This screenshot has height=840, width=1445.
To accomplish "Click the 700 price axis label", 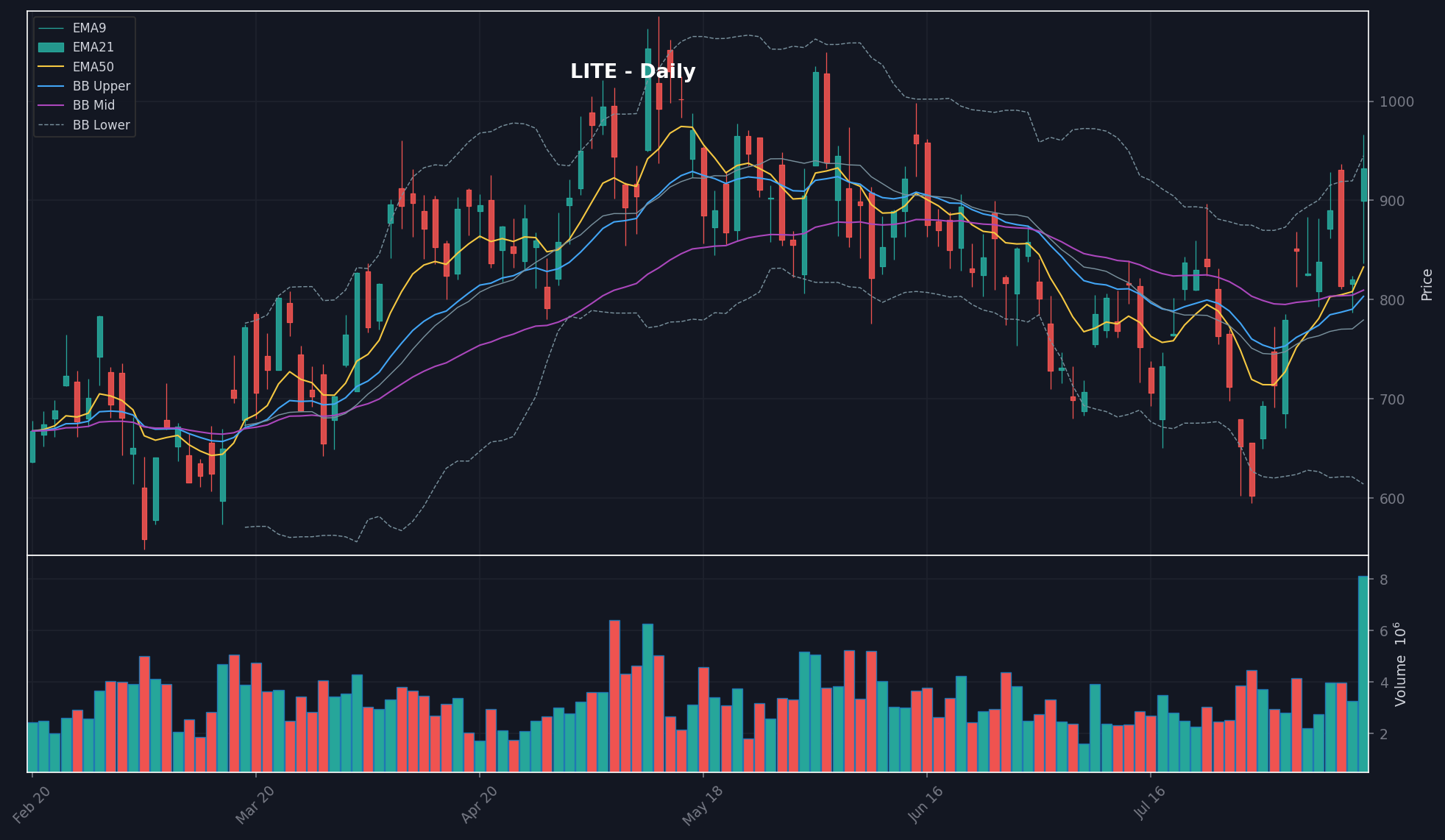I will (x=1392, y=399).
